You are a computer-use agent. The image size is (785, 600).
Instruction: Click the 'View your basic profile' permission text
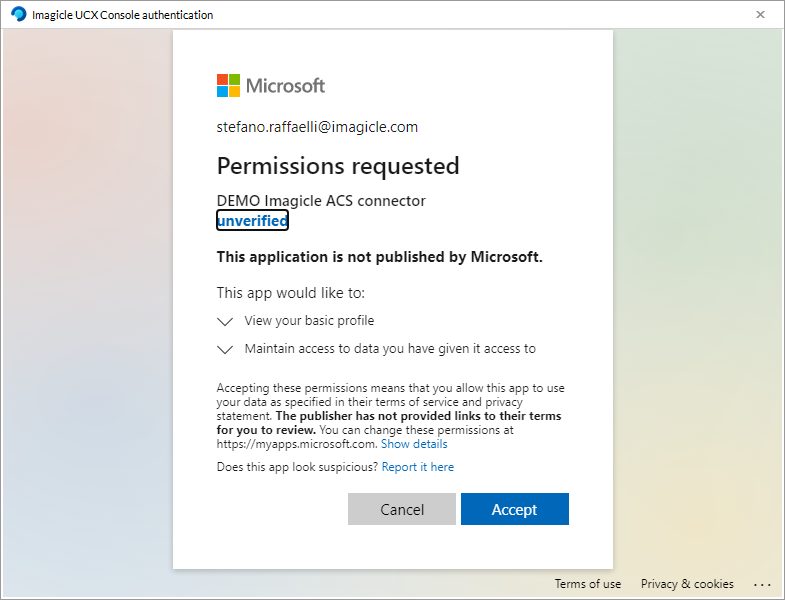[x=309, y=321]
